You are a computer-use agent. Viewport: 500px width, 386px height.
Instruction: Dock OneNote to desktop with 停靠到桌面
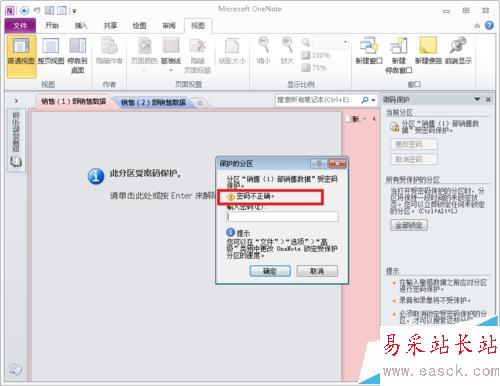77,55
